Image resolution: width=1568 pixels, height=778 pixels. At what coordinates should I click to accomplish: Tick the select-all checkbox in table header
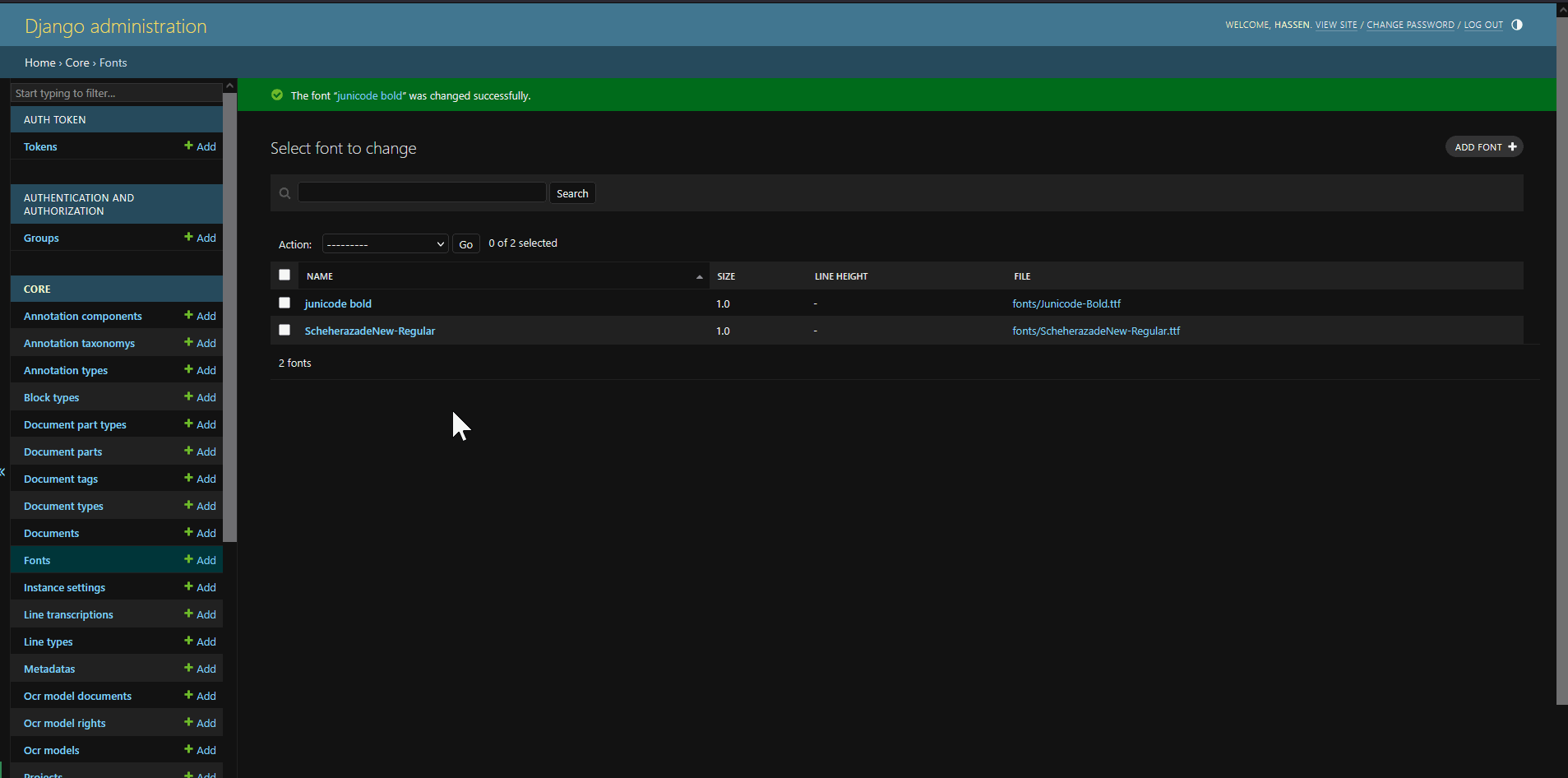284,275
